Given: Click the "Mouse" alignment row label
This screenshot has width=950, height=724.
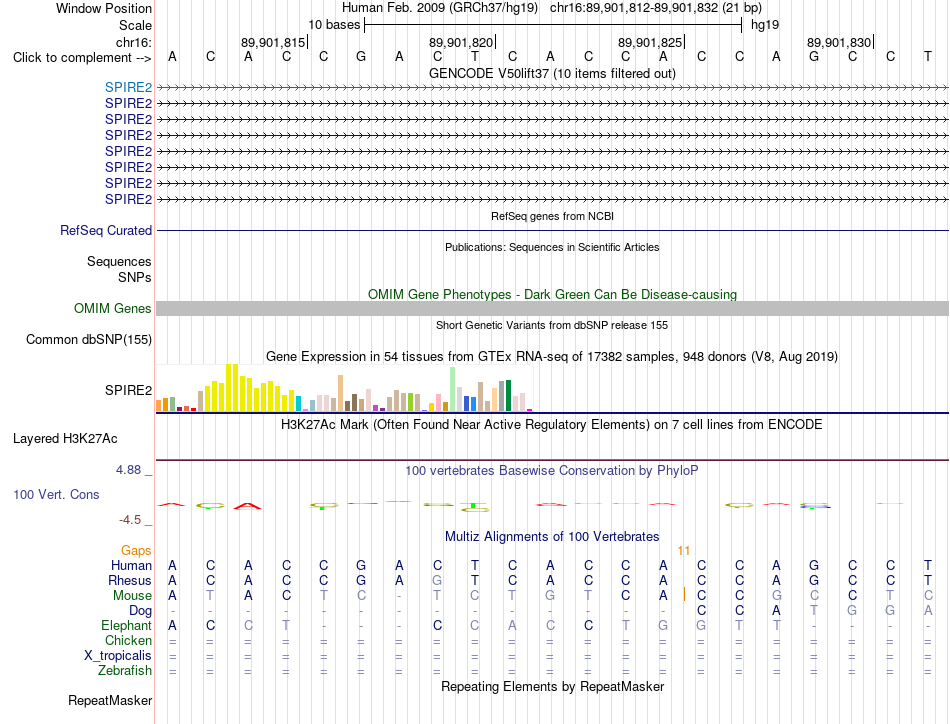Looking at the screenshot, I should point(133,596).
